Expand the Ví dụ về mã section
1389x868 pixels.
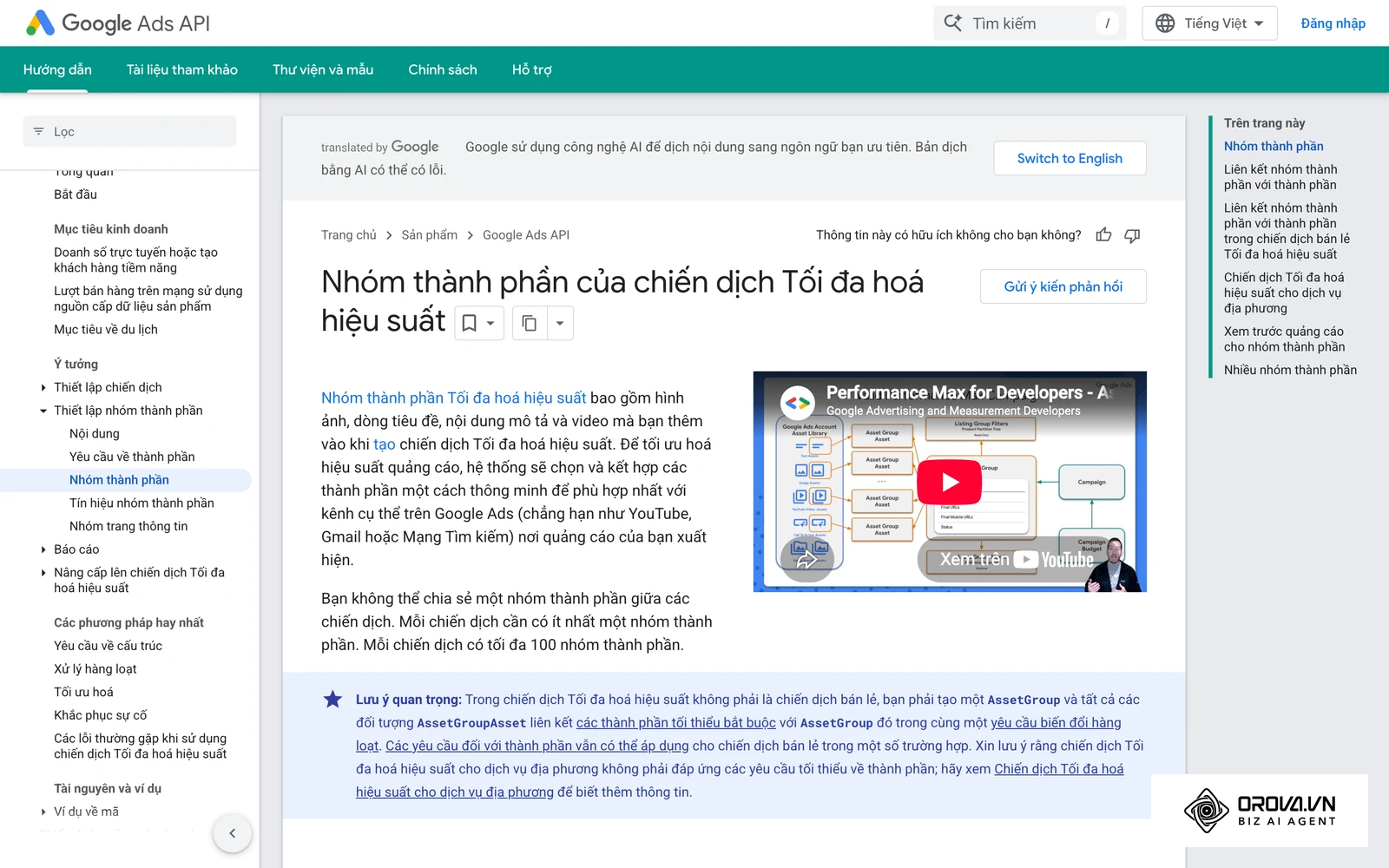pos(43,812)
